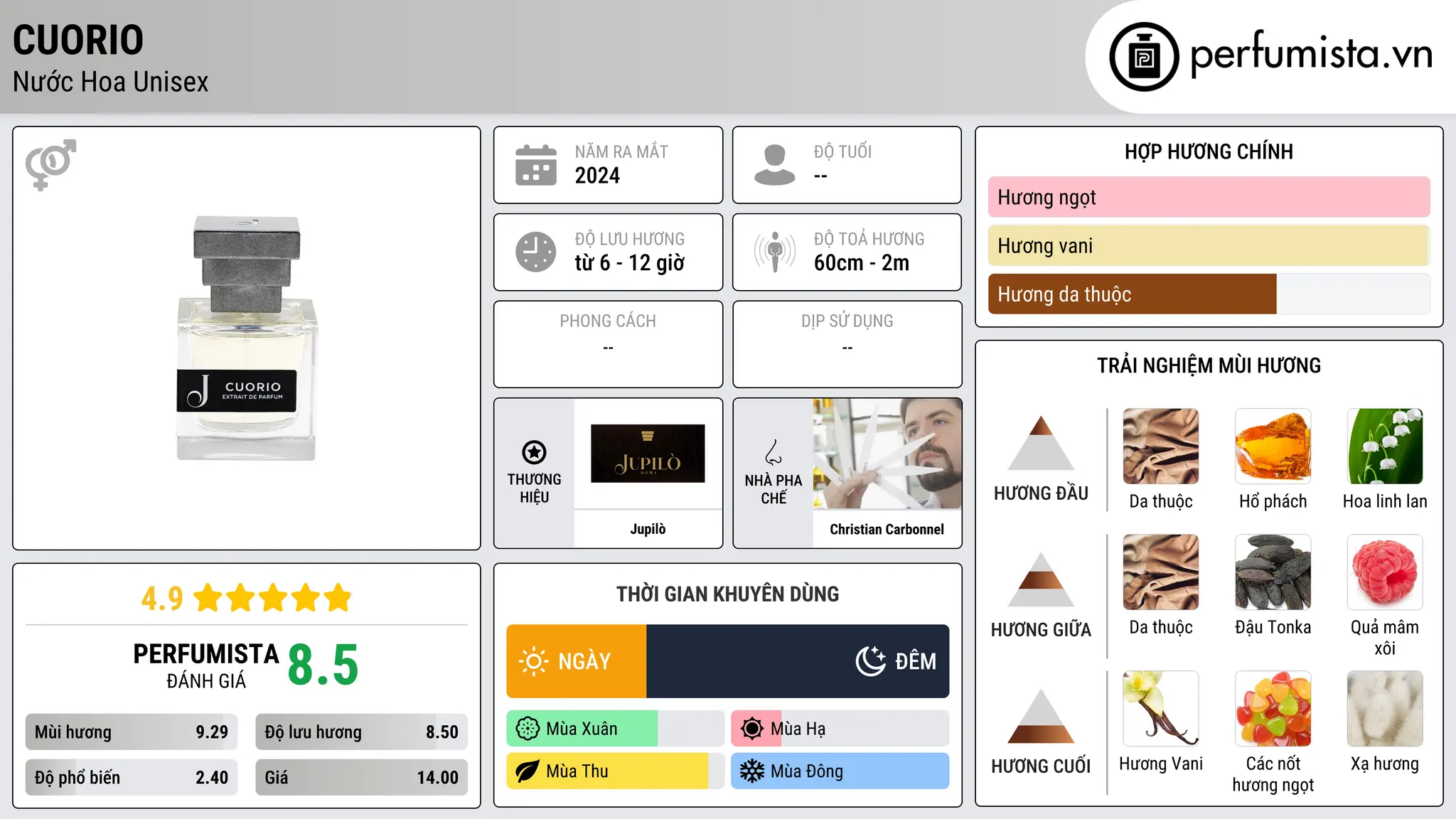The height and width of the screenshot is (819, 1456).
Task: Click the moon icon beside Đêm
Action: coord(870,661)
